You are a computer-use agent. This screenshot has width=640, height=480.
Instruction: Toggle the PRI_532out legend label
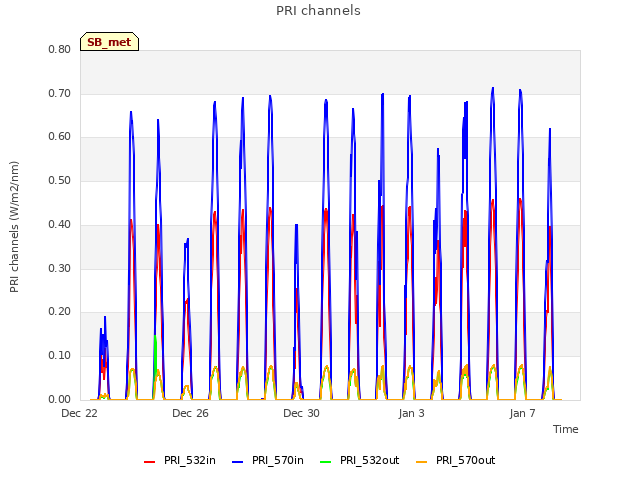(370, 460)
